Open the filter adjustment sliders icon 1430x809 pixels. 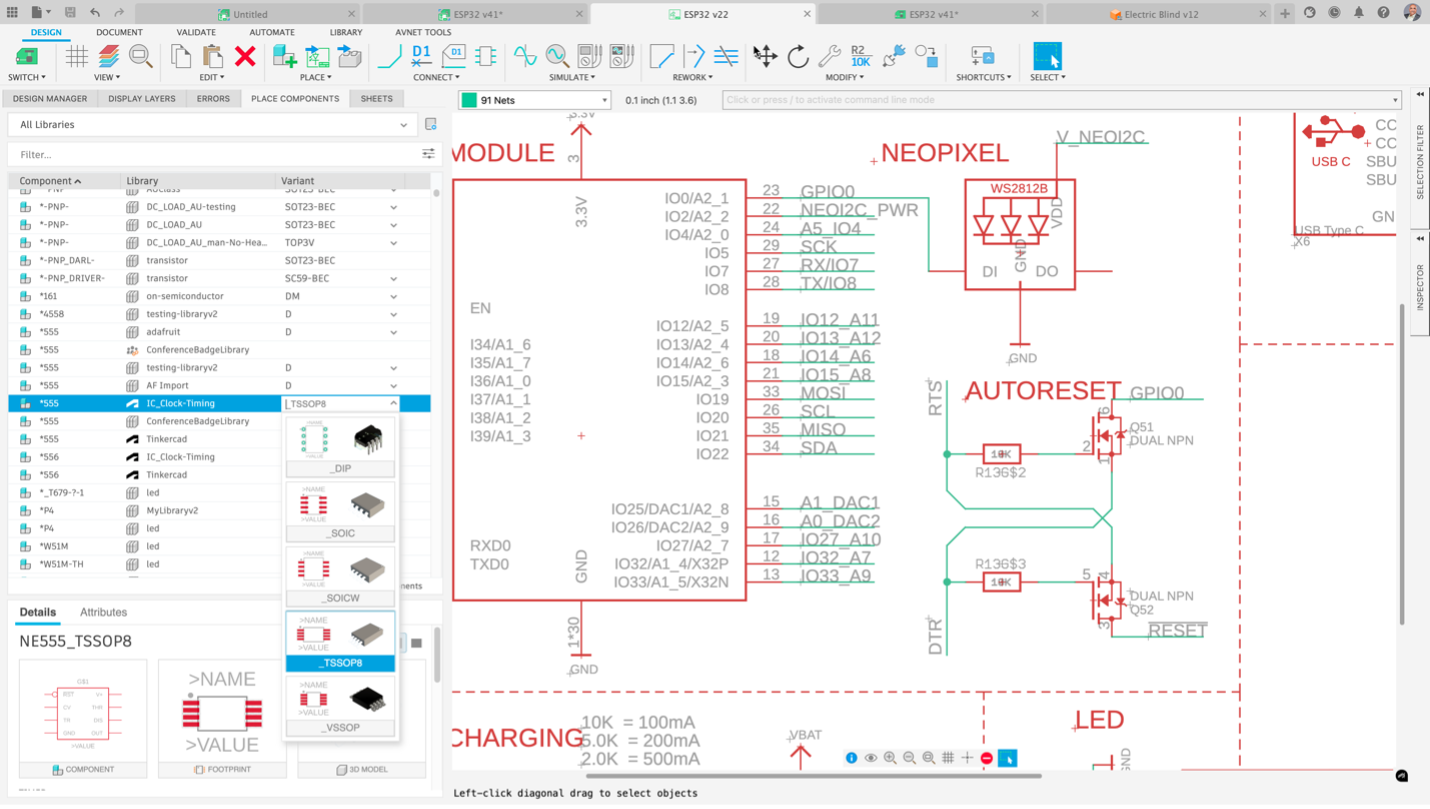428,153
